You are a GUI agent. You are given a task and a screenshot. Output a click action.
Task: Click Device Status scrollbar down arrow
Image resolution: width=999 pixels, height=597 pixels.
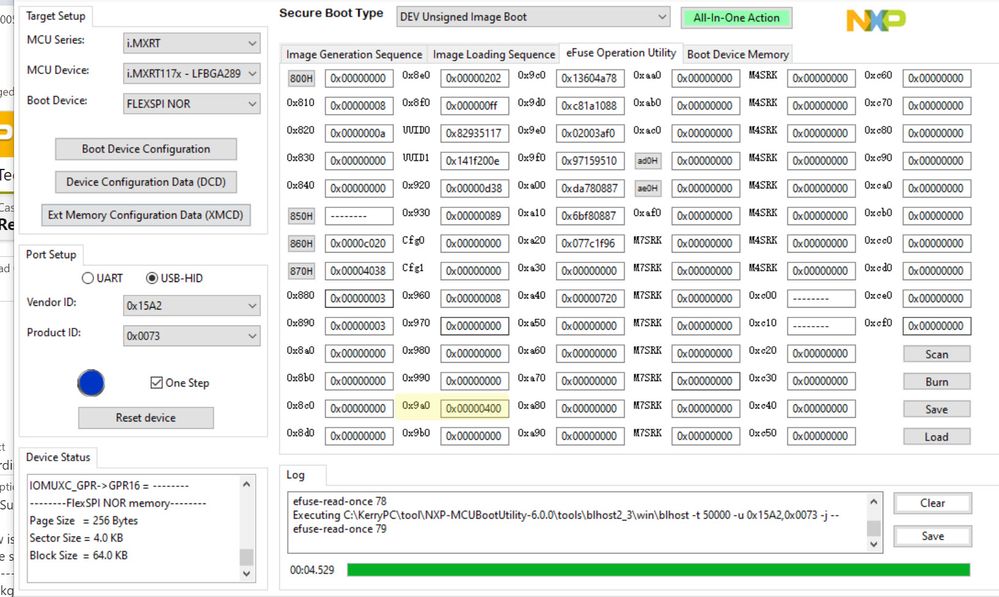pos(247,573)
